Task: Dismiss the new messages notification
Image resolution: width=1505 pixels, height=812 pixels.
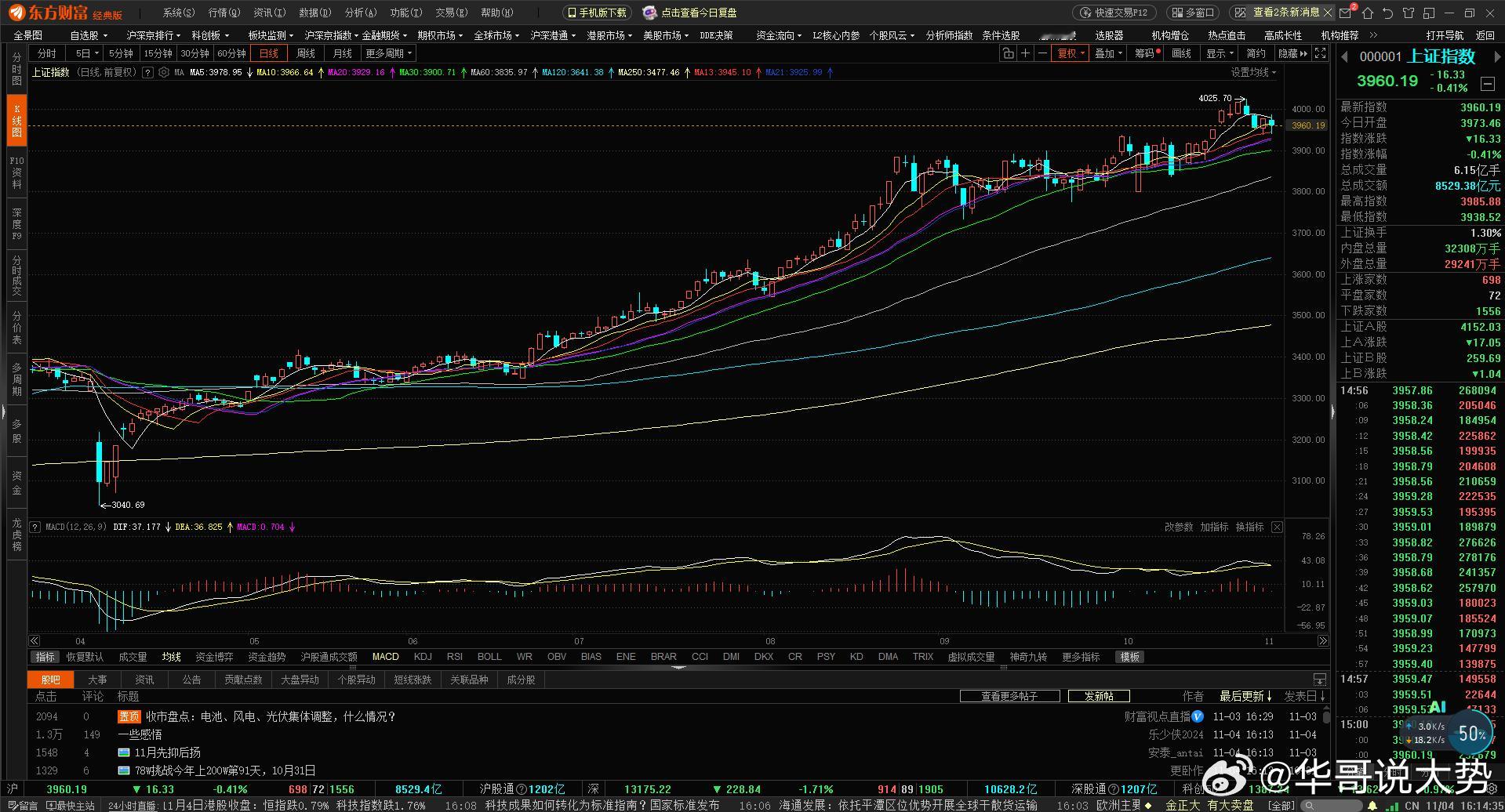Action: [1328, 13]
